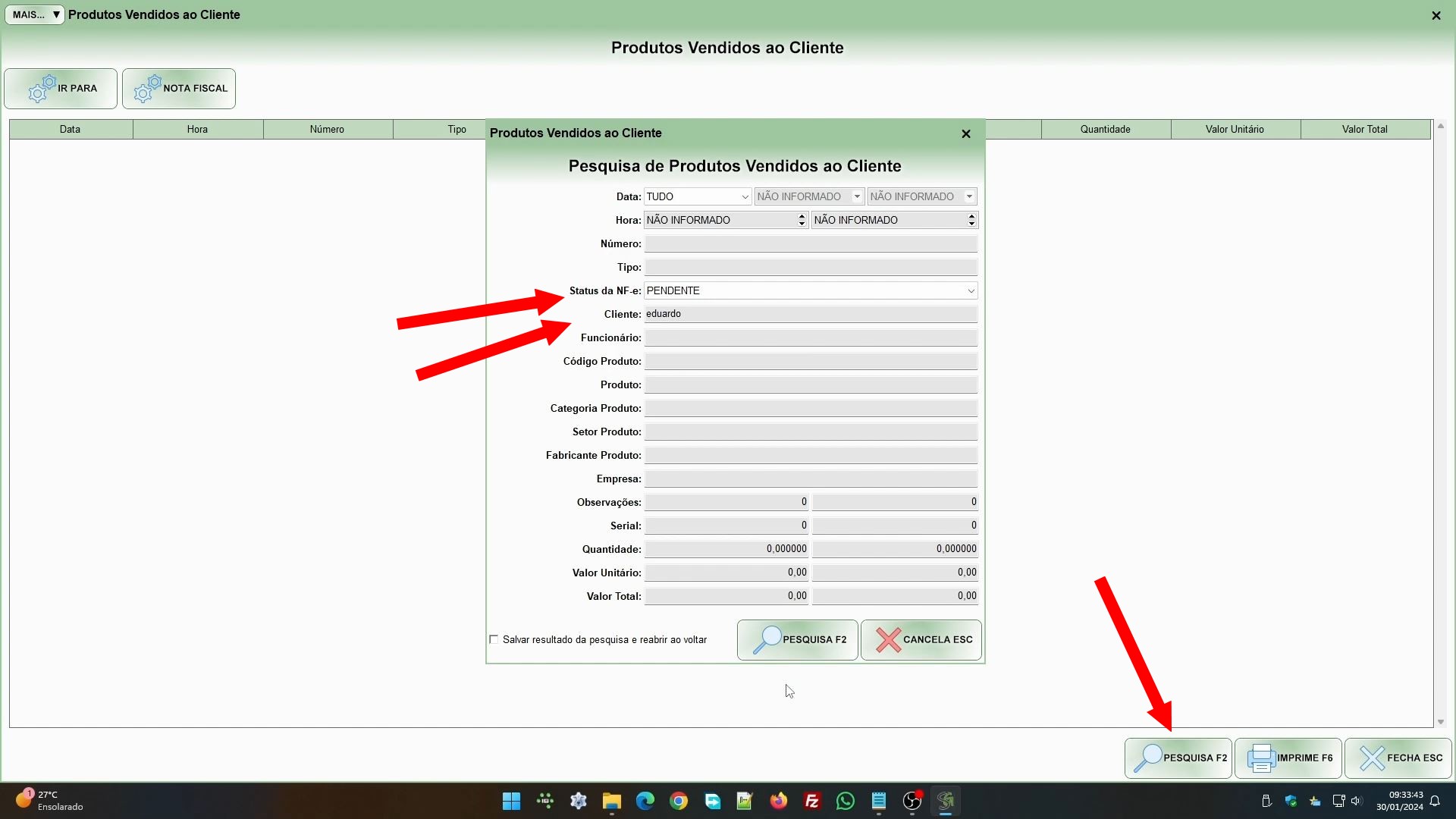The width and height of the screenshot is (1456, 819).
Task: Open FileZilla from the taskbar
Action: [811, 802]
